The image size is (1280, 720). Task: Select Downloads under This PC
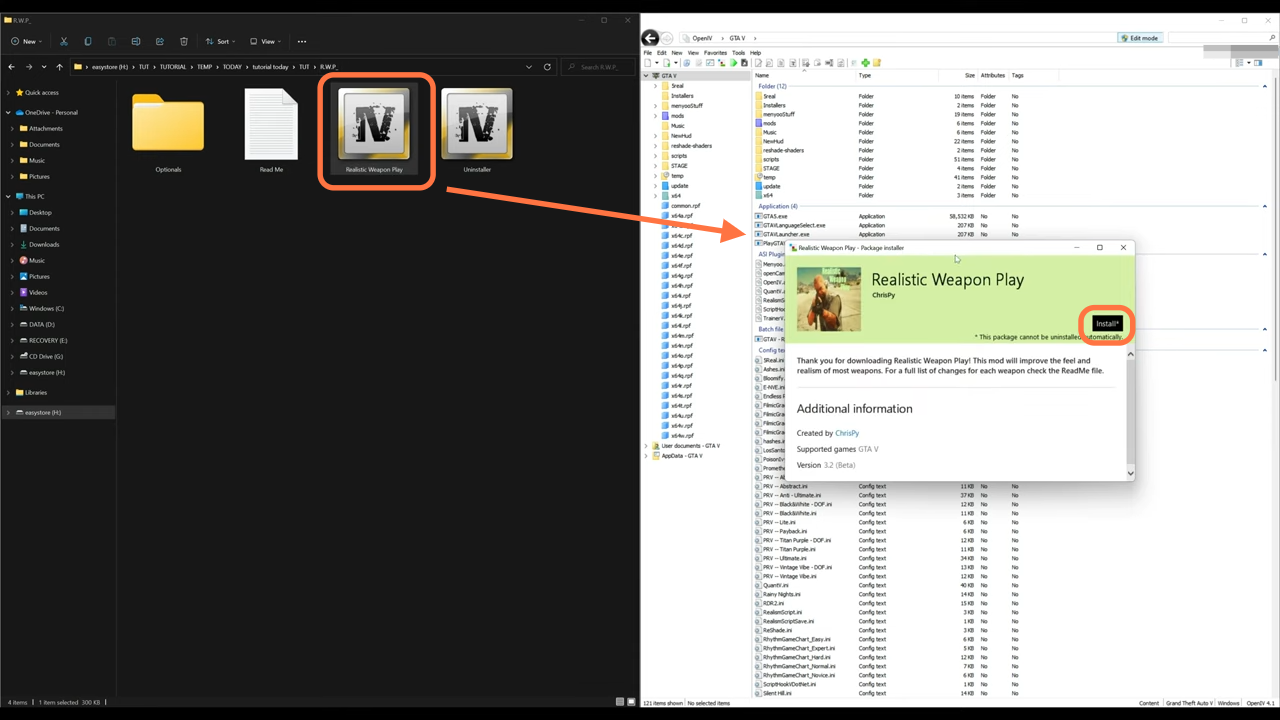pyautogui.click(x=44, y=244)
